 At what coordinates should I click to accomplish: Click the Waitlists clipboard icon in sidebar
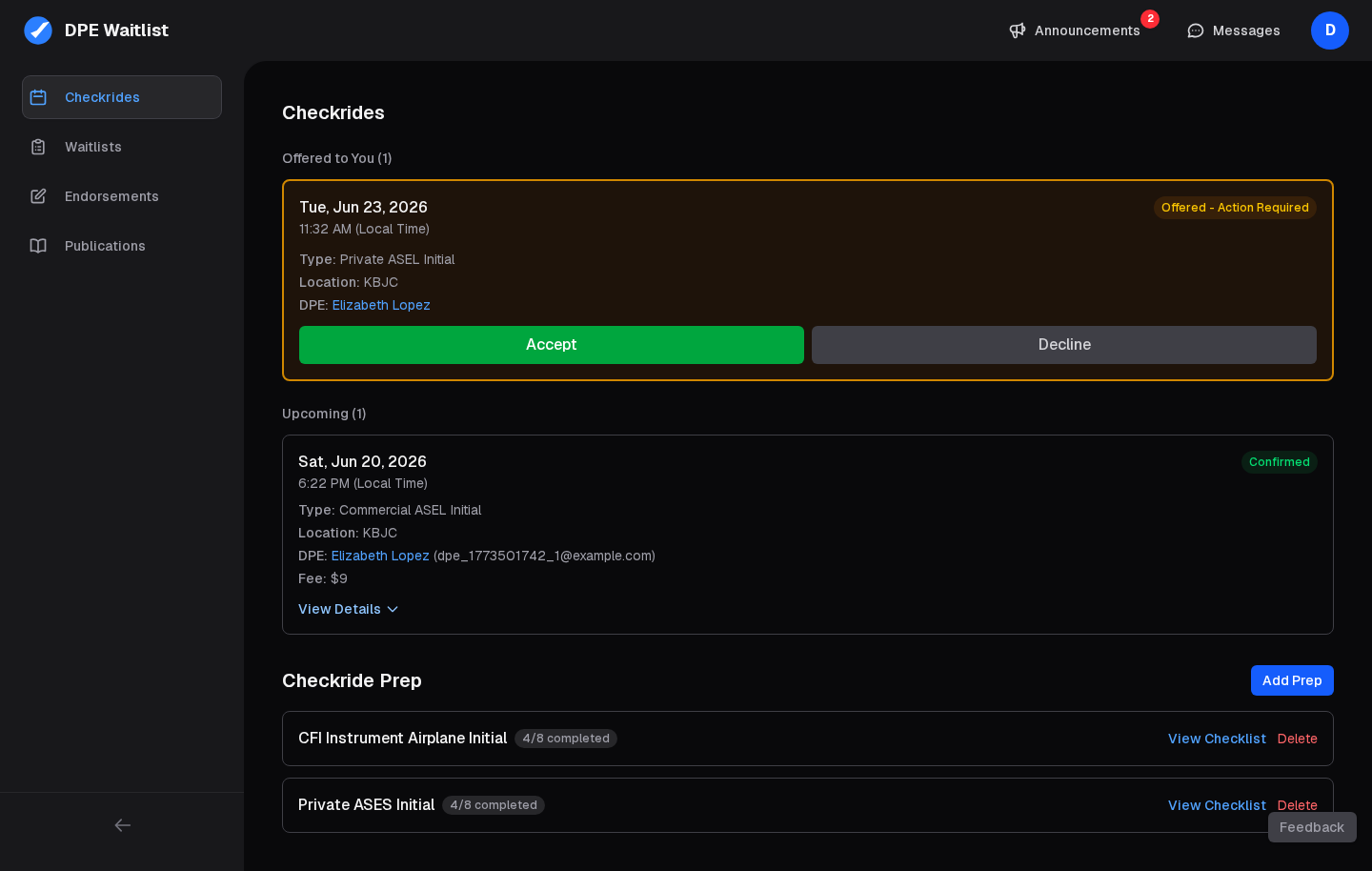tap(38, 147)
